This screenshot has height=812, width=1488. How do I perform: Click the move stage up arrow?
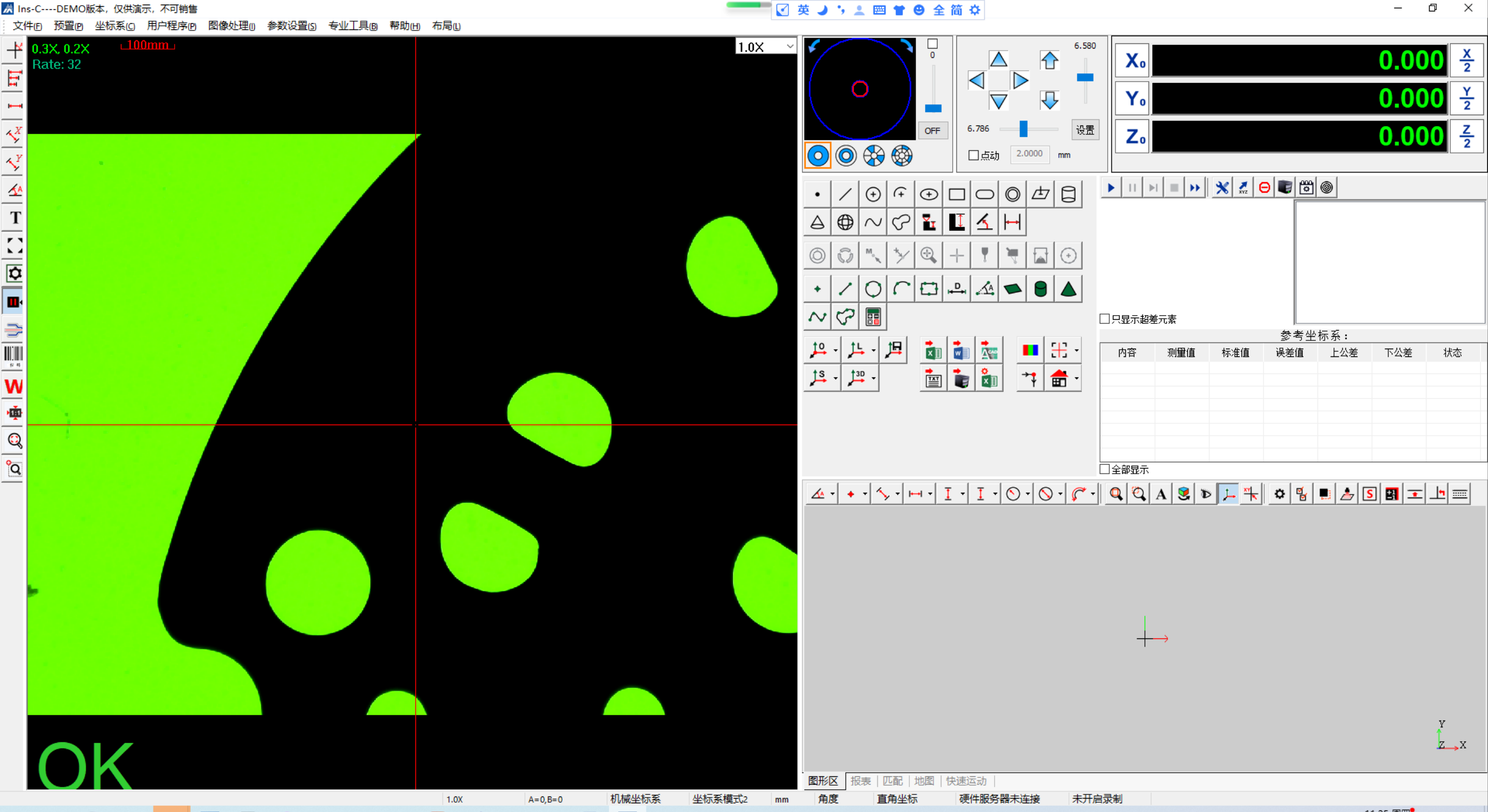[998, 59]
